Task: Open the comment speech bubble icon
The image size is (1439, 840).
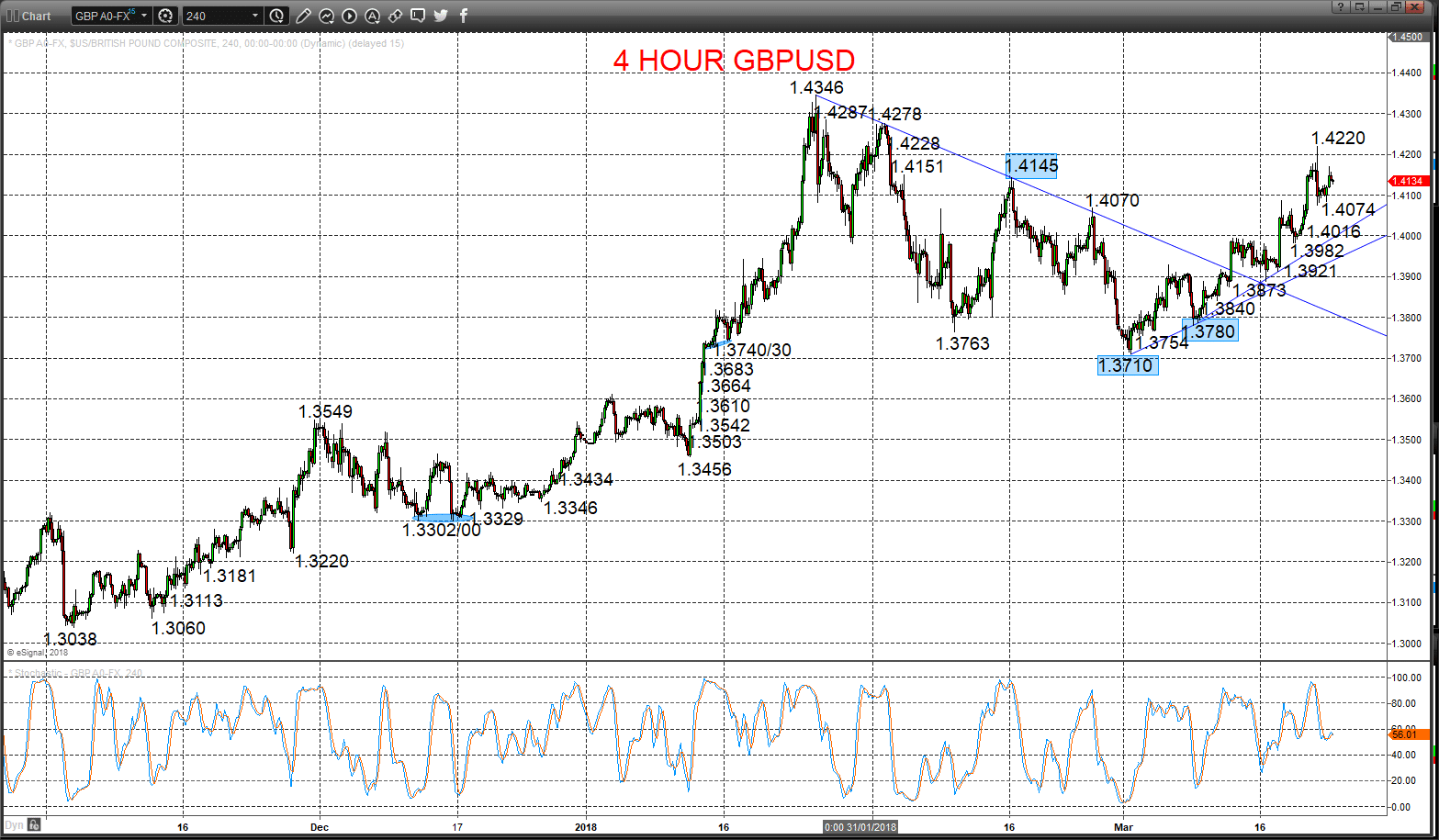Action: pos(418,16)
